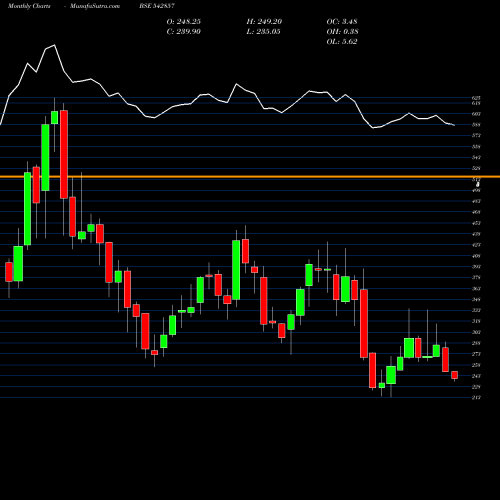Screen dimensions: 500x500
Task: Select the open value 'O: 248.25'
Action: 184,22
